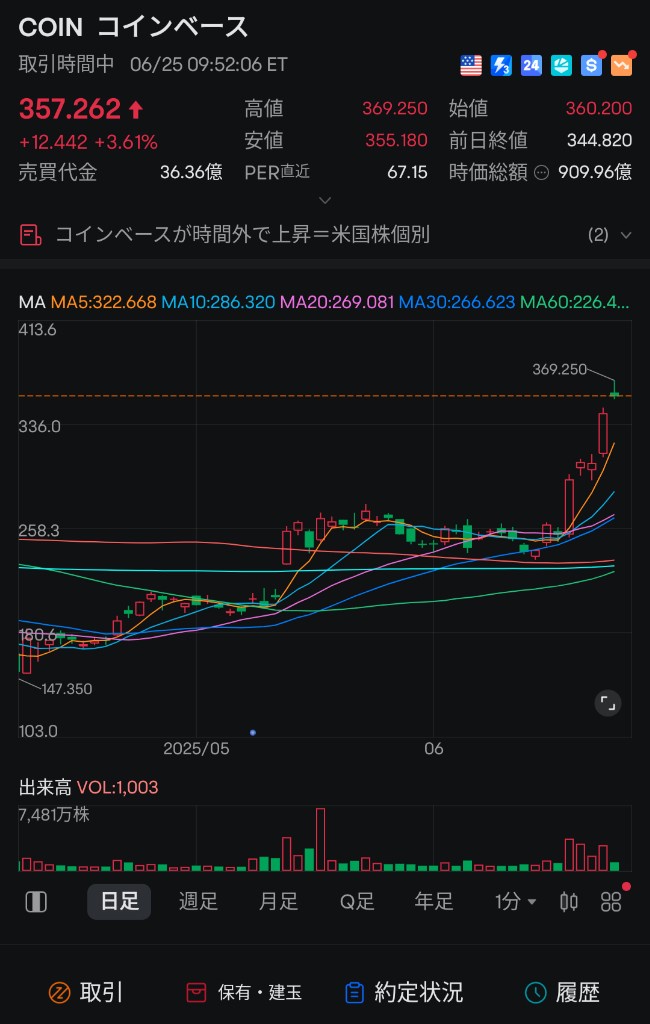Tap the market cap info circle icon
Viewport: 650px width, 1024px height.
(542, 172)
